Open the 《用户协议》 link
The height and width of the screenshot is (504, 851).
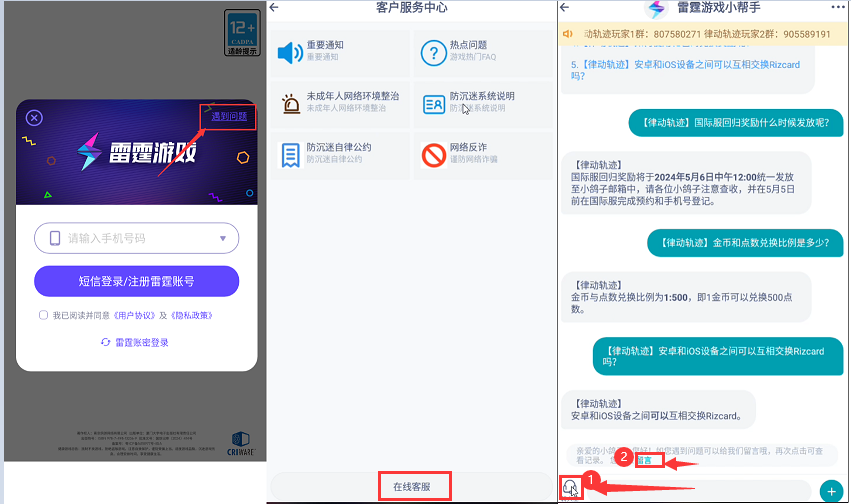coord(134,315)
